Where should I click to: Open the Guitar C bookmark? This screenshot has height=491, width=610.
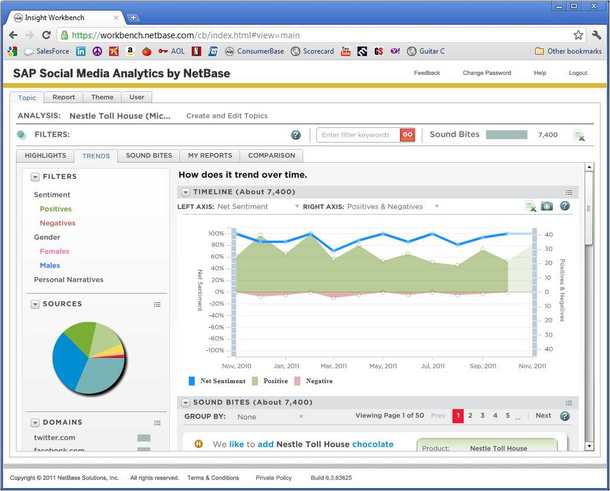pos(426,51)
